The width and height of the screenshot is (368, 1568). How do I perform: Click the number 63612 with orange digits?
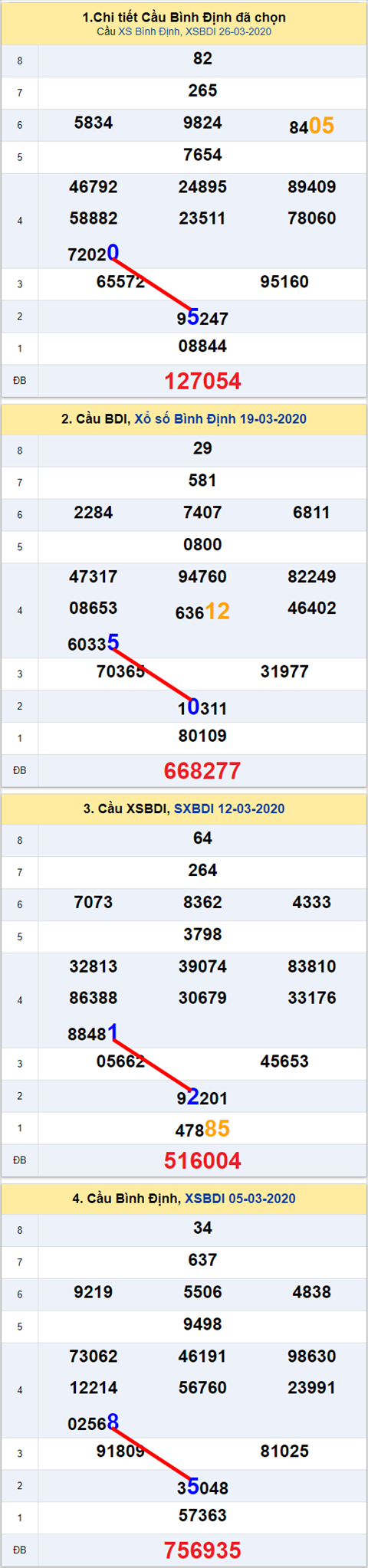[202, 611]
